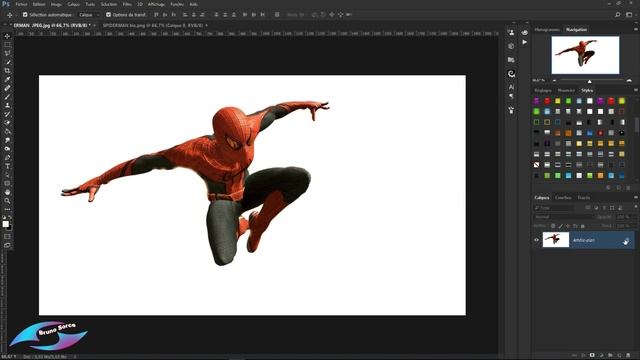Viewport: 640px width, 360px height.
Task: Toggle the Quick Mask mode button
Action: (x=7, y=236)
